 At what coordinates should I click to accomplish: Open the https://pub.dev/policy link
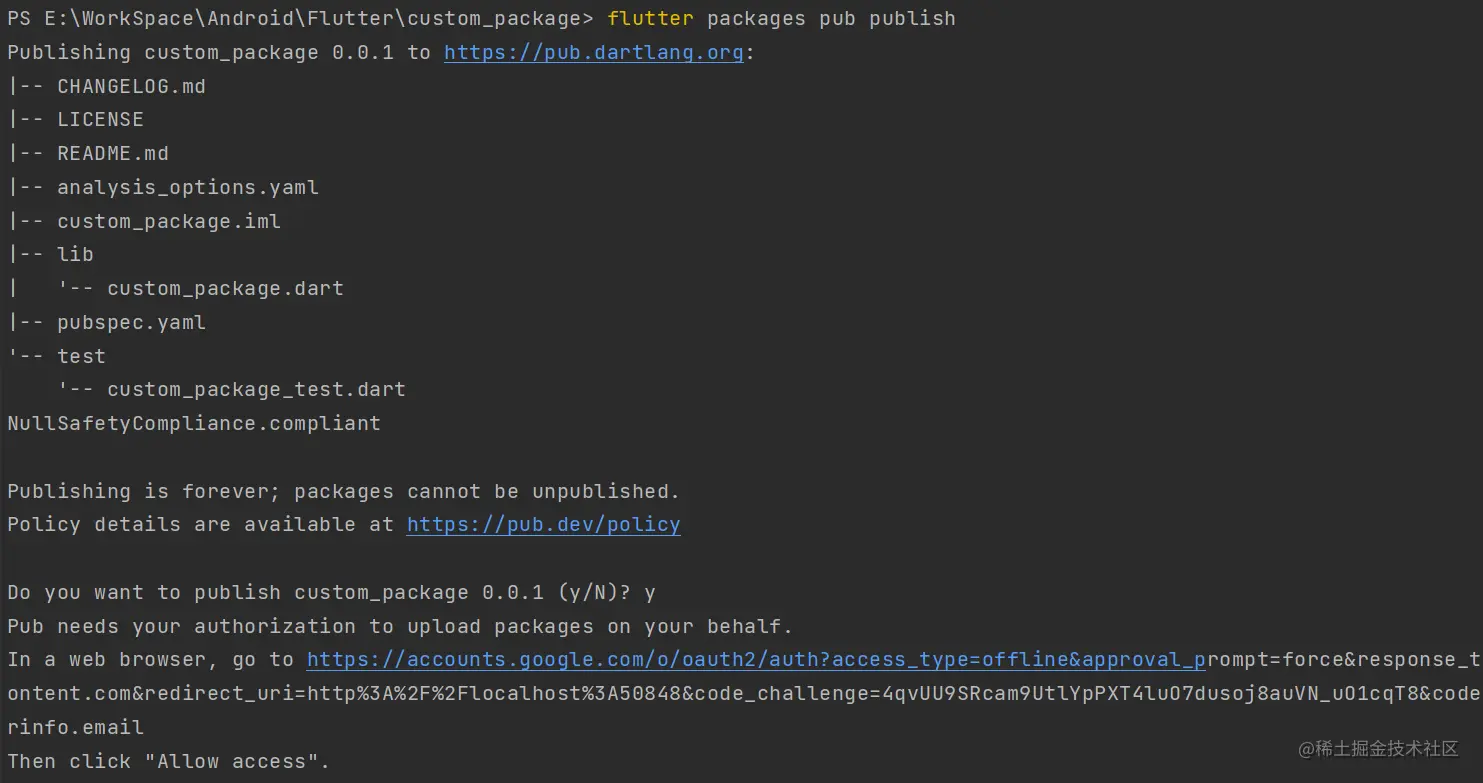pos(544,524)
